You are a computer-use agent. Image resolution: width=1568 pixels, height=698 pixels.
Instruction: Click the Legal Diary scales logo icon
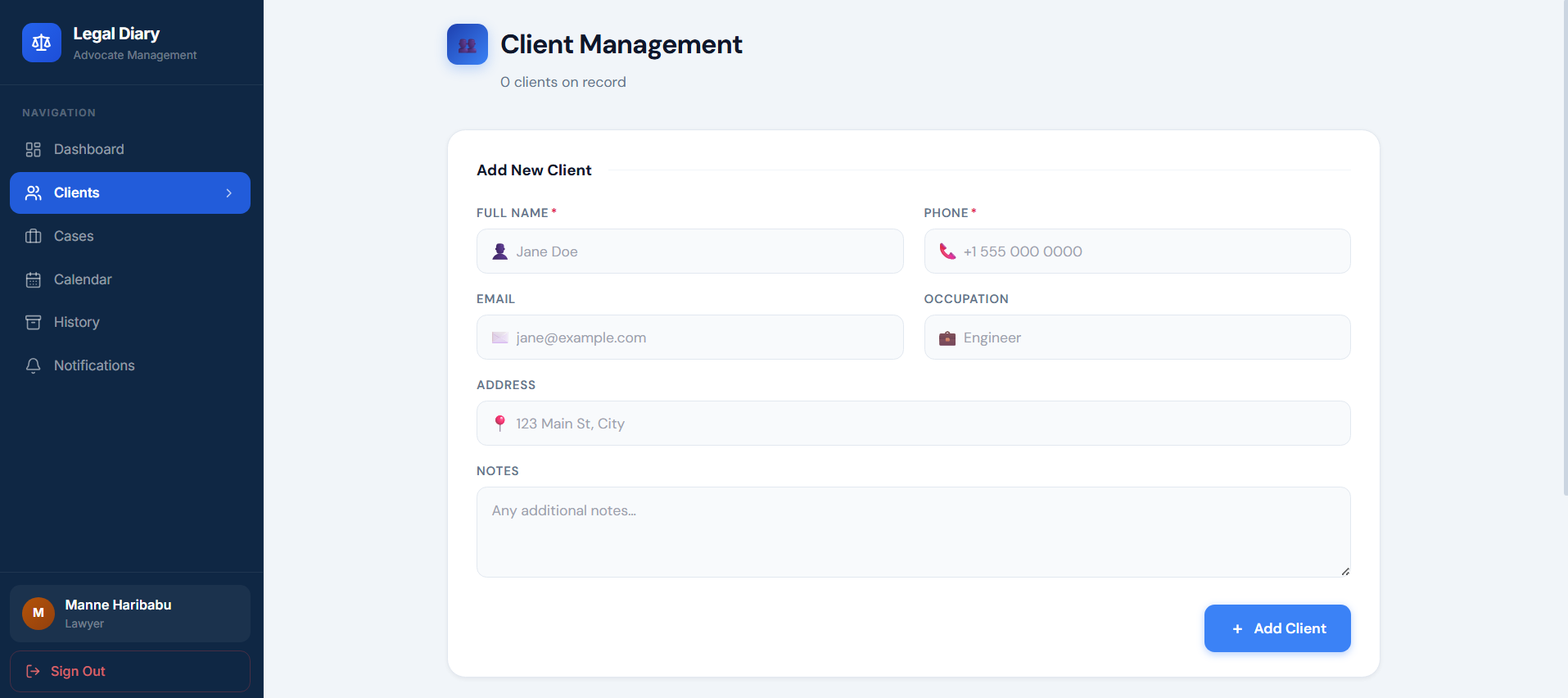coord(42,43)
